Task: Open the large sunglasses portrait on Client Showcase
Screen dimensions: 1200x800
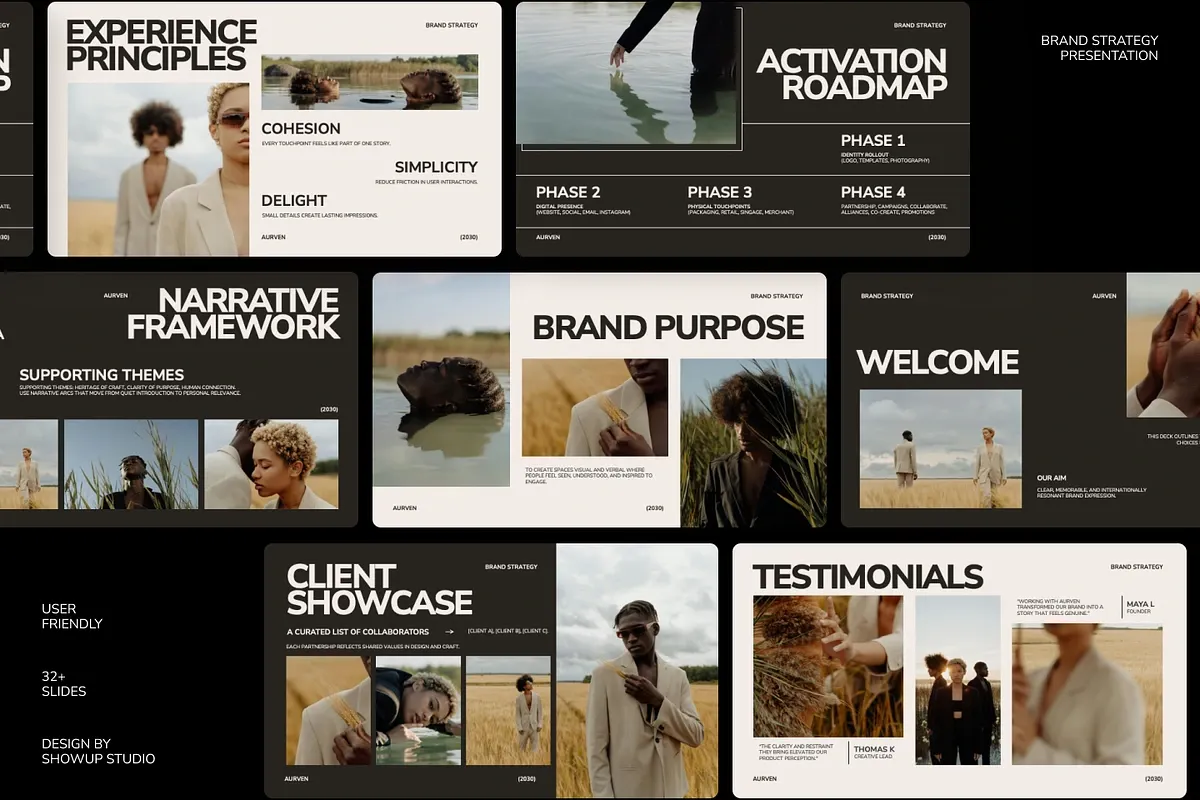Action: coord(637,670)
